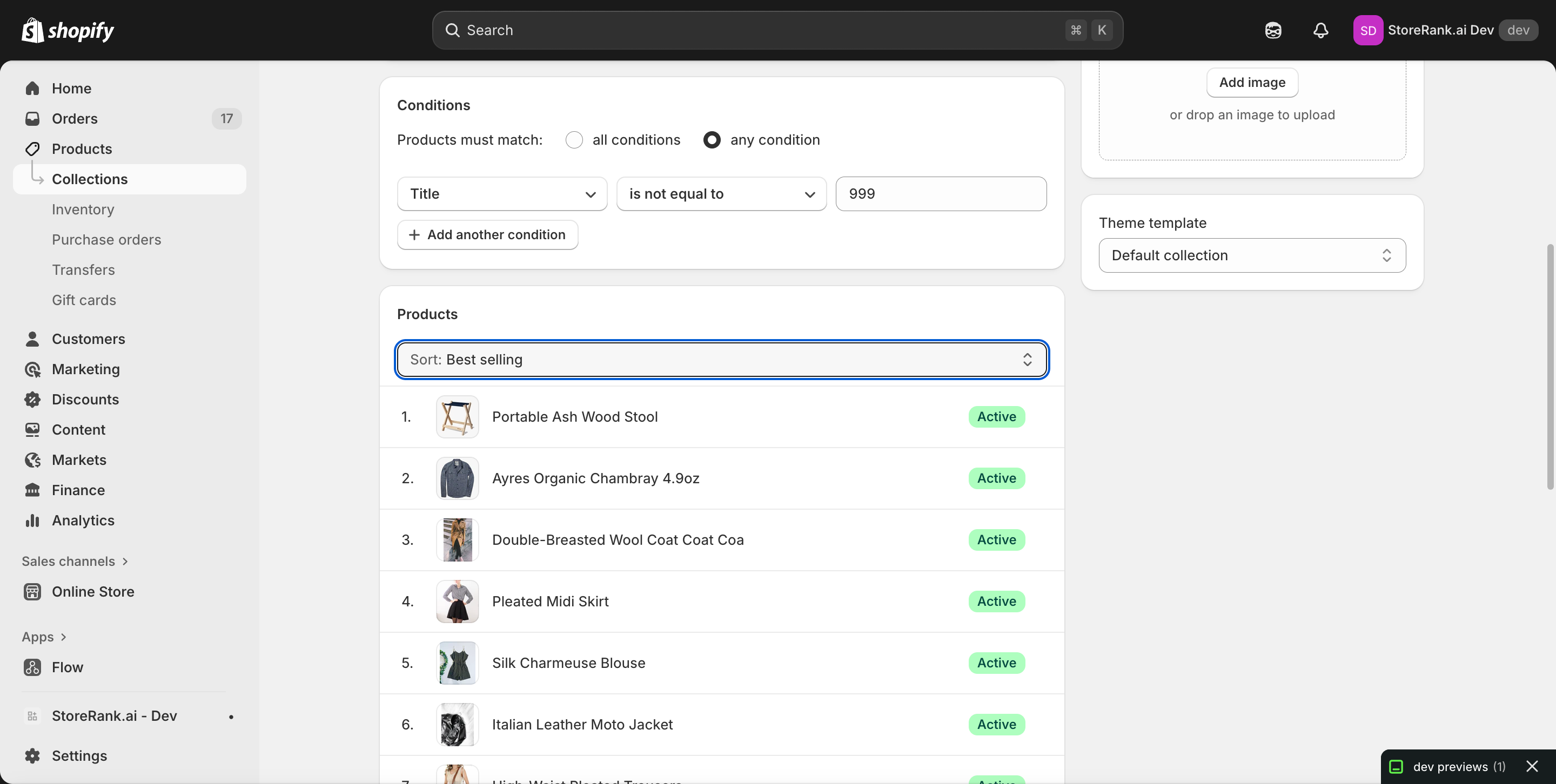Open the Sidekick assistant icon in top bar
Screen dimensions: 1556x784
(x=1273, y=30)
